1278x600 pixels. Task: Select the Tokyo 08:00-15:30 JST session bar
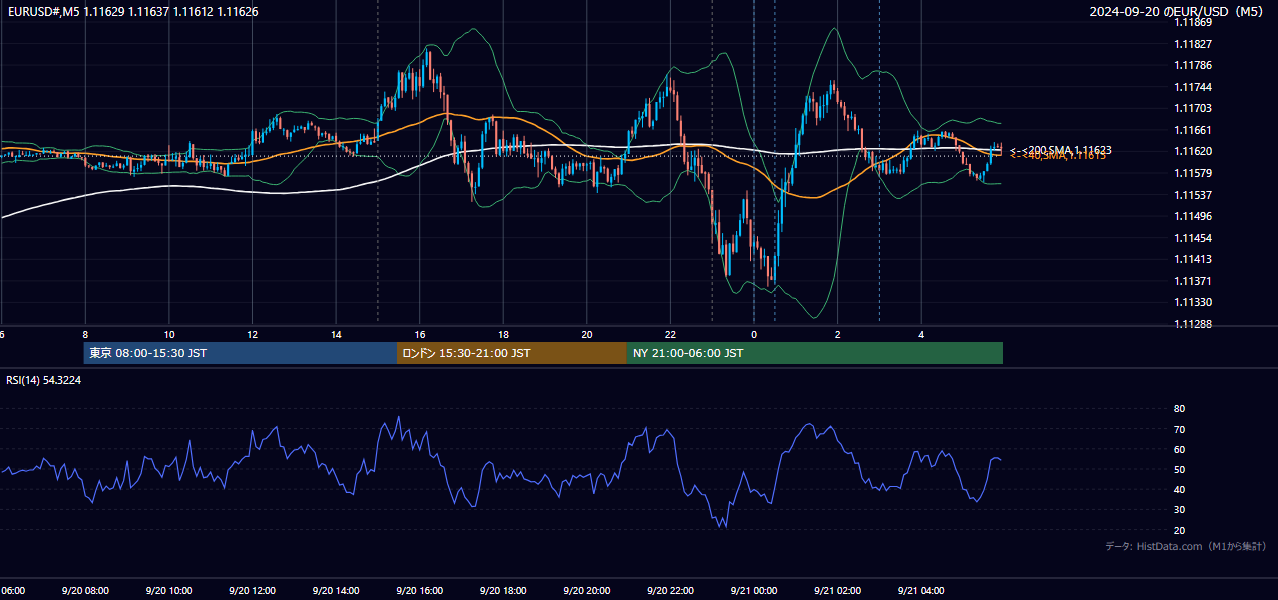pos(240,353)
